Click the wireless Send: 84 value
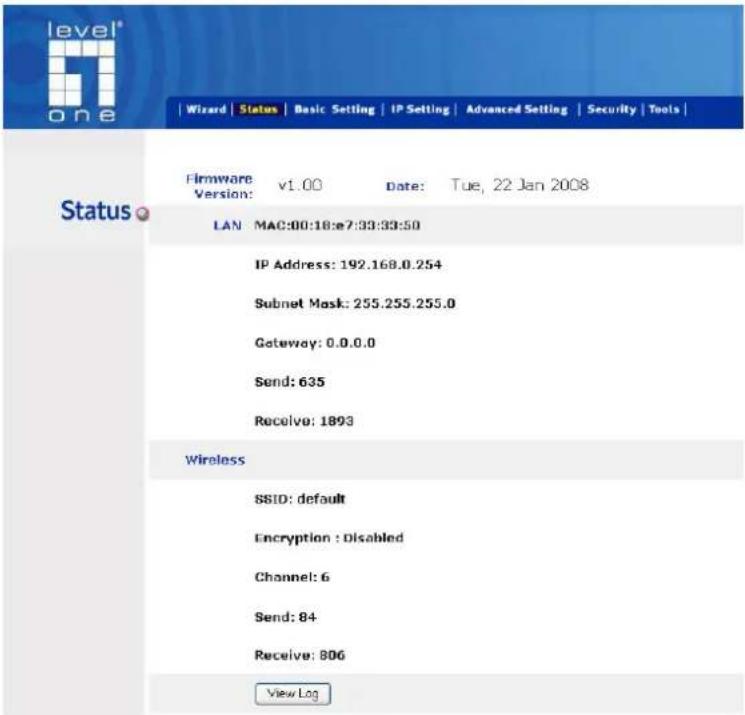745x715 pixels. [286, 617]
